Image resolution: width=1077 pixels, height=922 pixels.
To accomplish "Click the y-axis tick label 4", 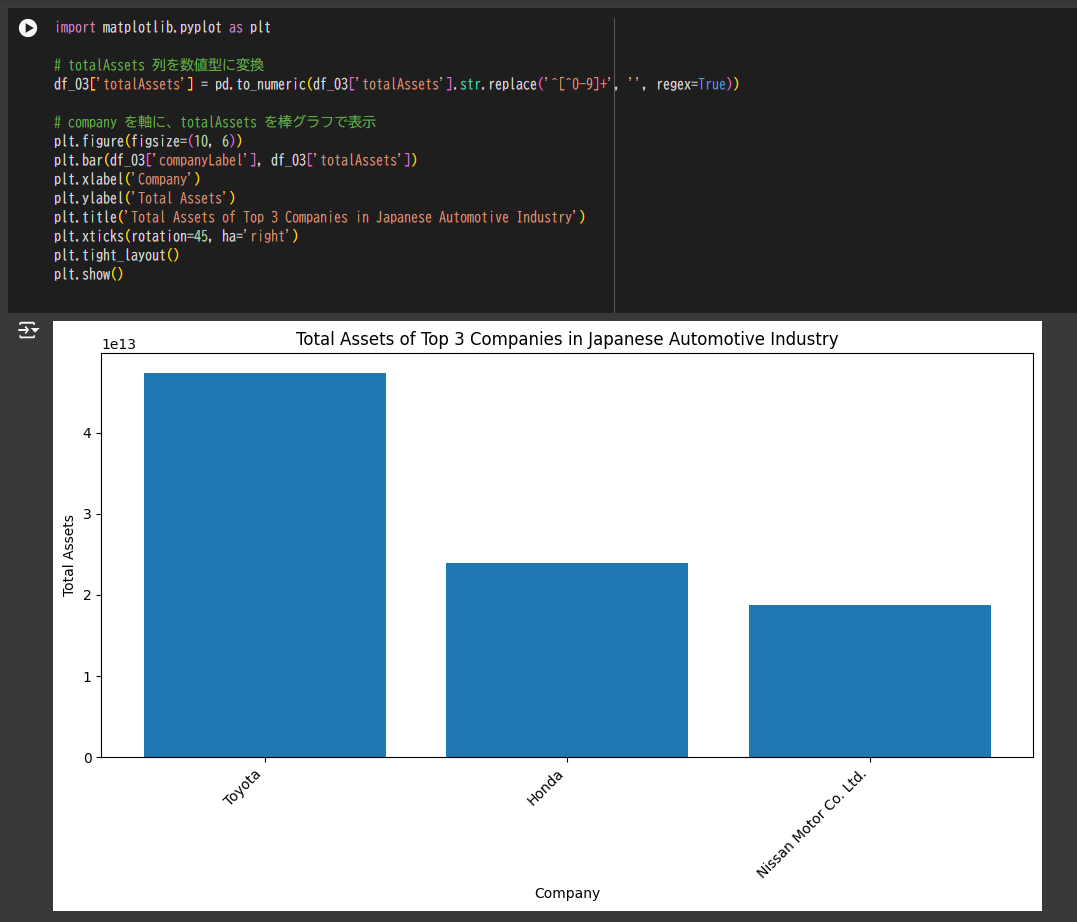I will (x=87, y=434).
